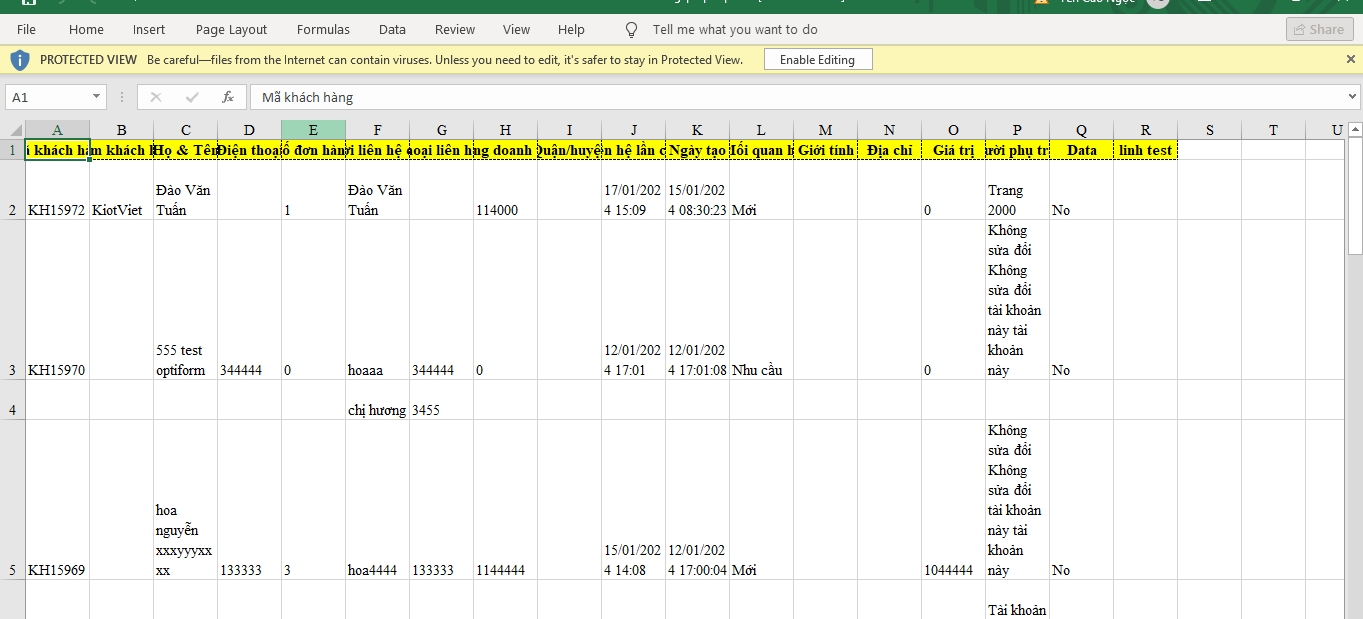Image resolution: width=1363 pixels, height=619 pixels.
Task: Click Tell me what you want to do
Action: click(x=735, y=29)
